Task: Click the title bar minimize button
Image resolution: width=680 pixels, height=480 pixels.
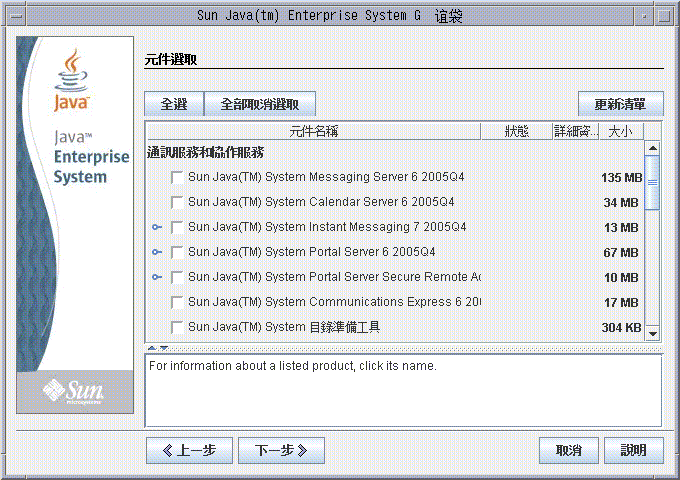Action: tap(644, 16)
